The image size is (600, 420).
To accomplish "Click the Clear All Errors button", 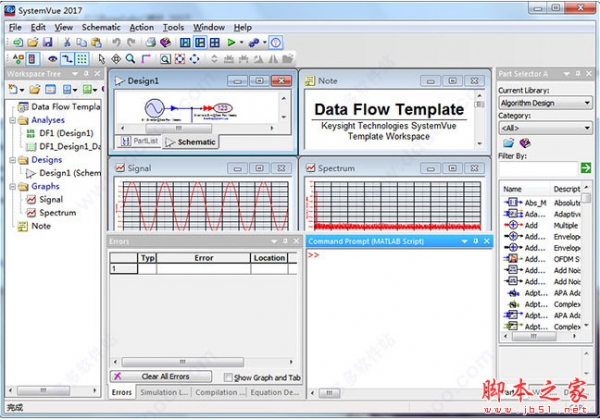I will (161, 376).
